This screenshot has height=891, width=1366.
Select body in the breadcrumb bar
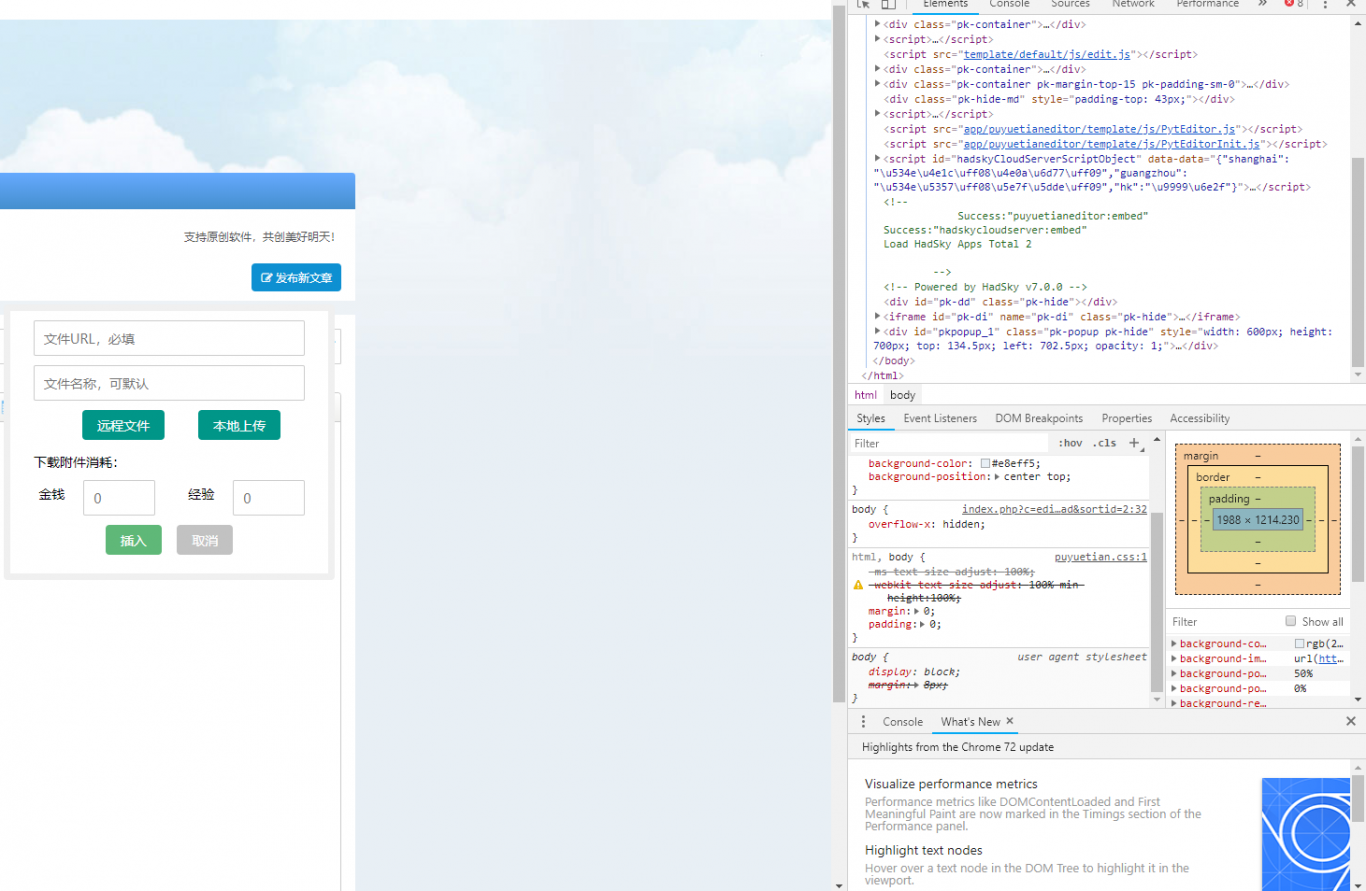[x=903, y=395]
